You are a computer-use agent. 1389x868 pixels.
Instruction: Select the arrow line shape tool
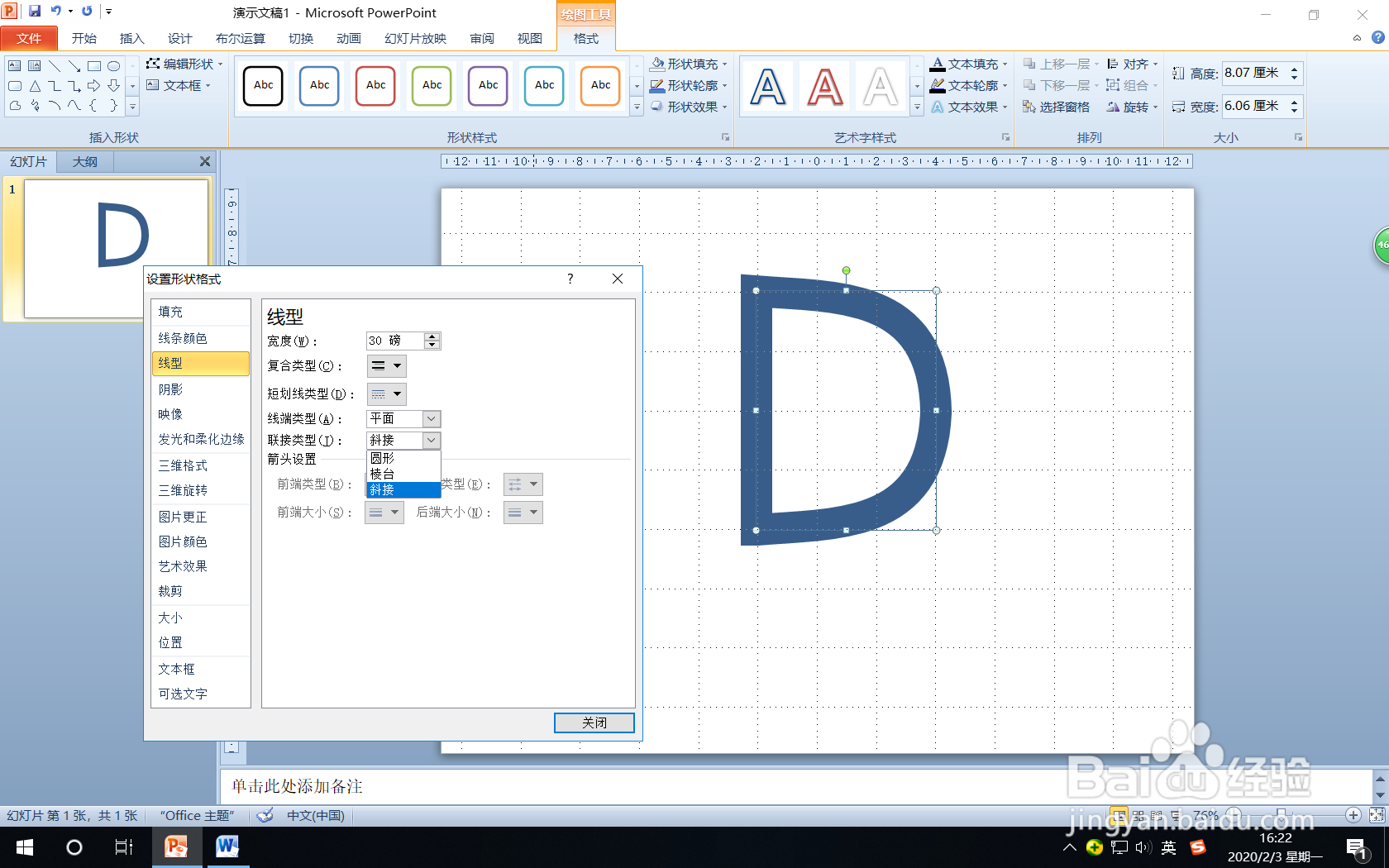click(x=74, y=65)
